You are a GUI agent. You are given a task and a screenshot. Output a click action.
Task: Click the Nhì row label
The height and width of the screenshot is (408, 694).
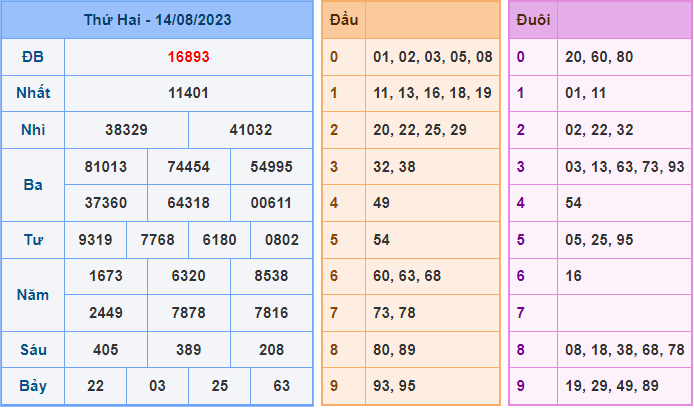pyautogui.click(x=33, y=130)
